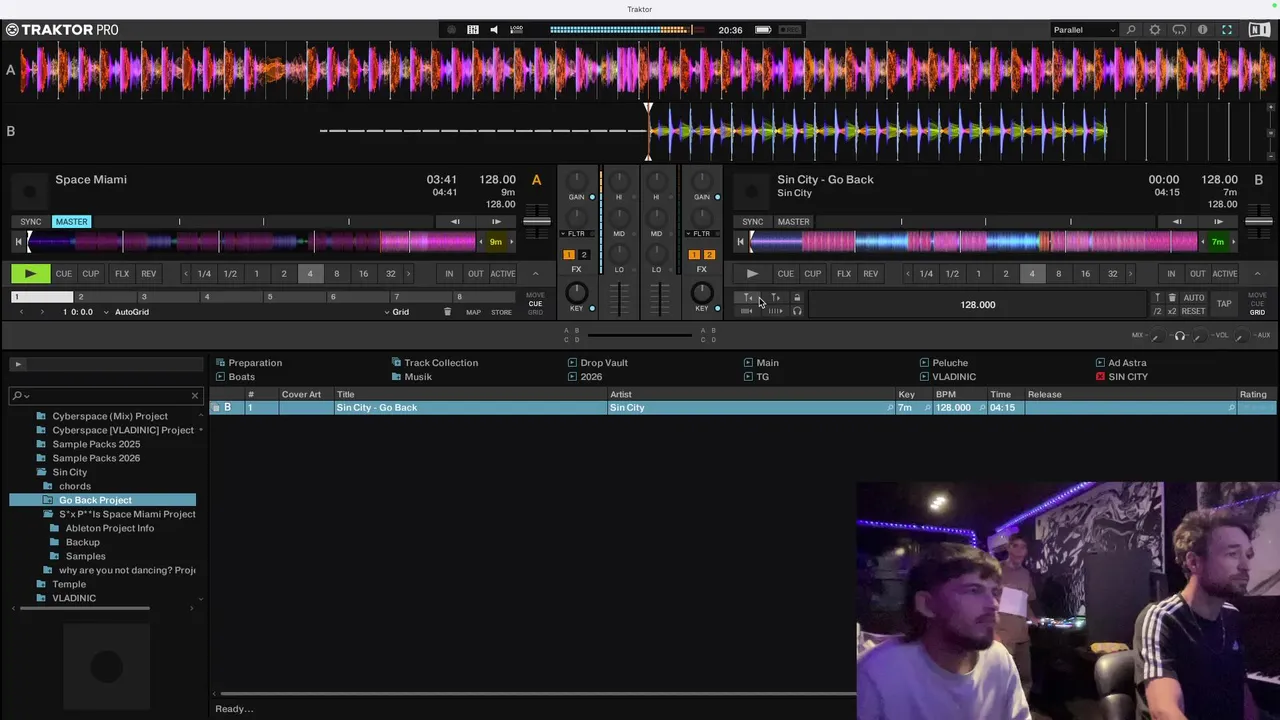Click TAP tempo on Deck B
1280x720 pixels.
click(1224, 304)
